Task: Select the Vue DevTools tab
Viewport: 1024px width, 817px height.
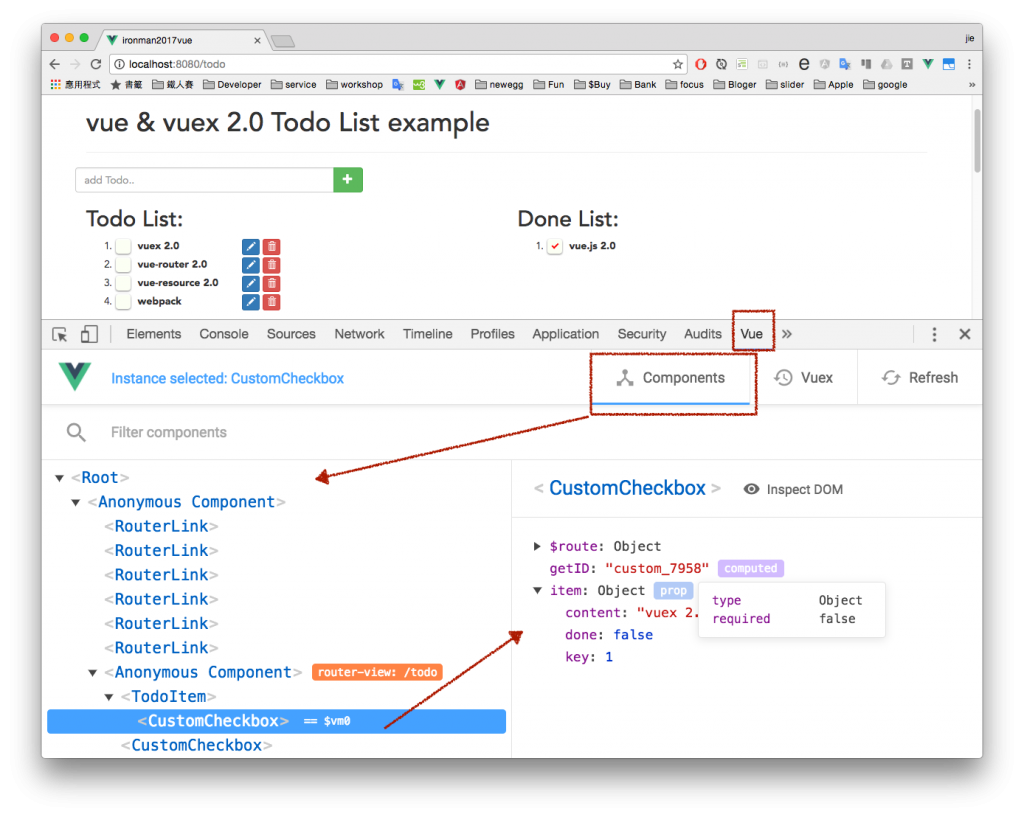Action: tap(751, 334)
